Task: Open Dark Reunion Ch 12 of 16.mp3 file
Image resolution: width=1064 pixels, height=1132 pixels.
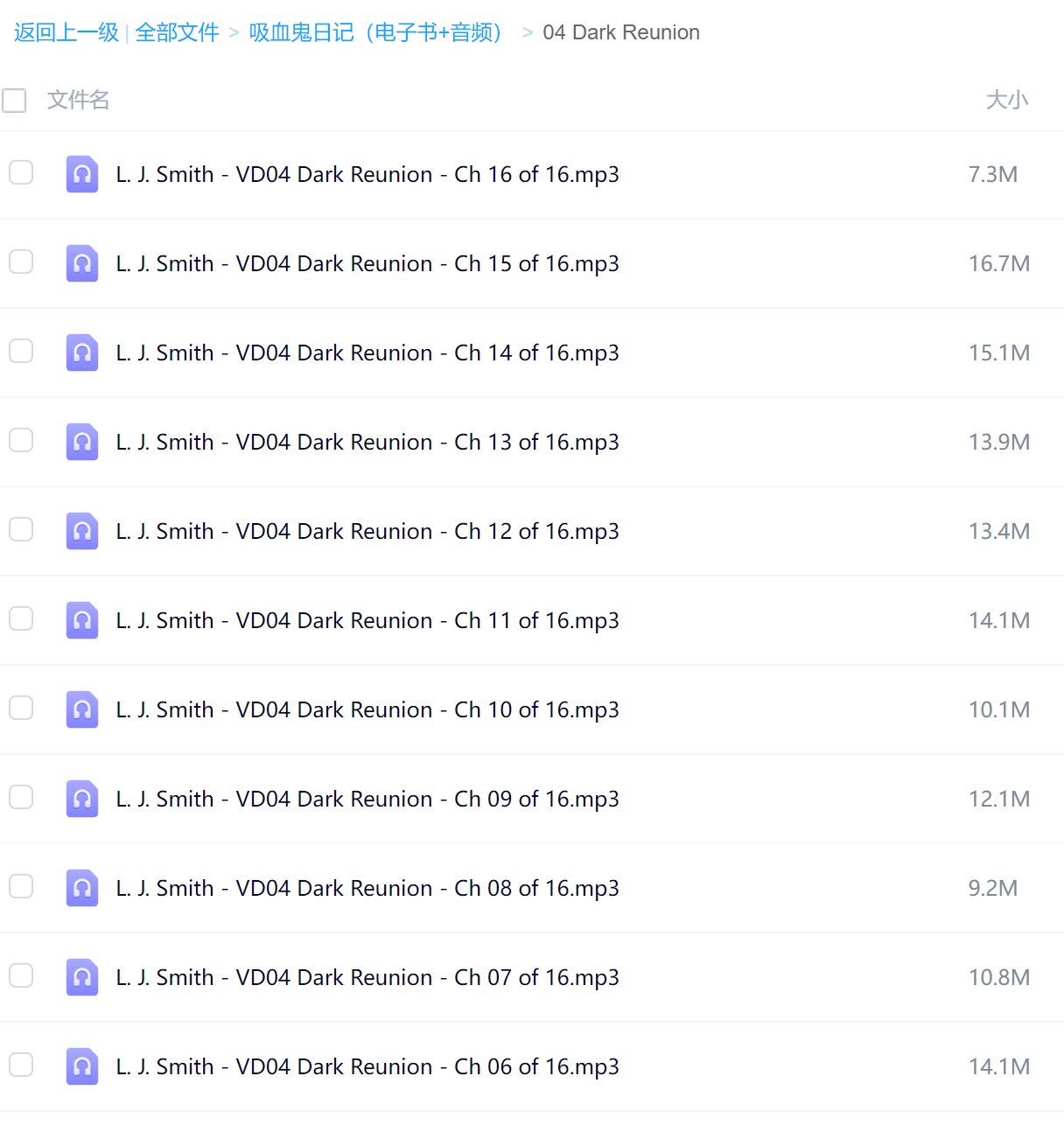Action: tap(367, 531)
